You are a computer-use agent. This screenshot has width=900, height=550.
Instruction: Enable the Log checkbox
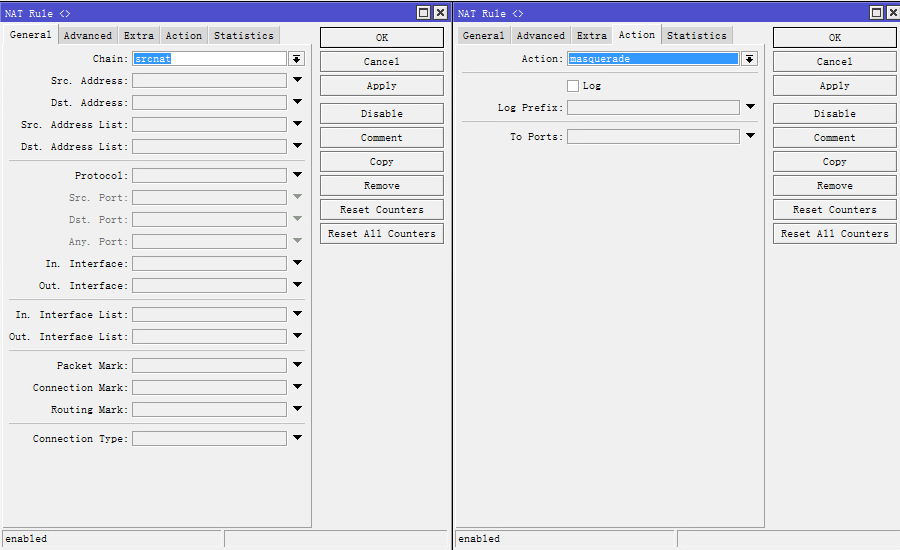click(x=573, y=86)
